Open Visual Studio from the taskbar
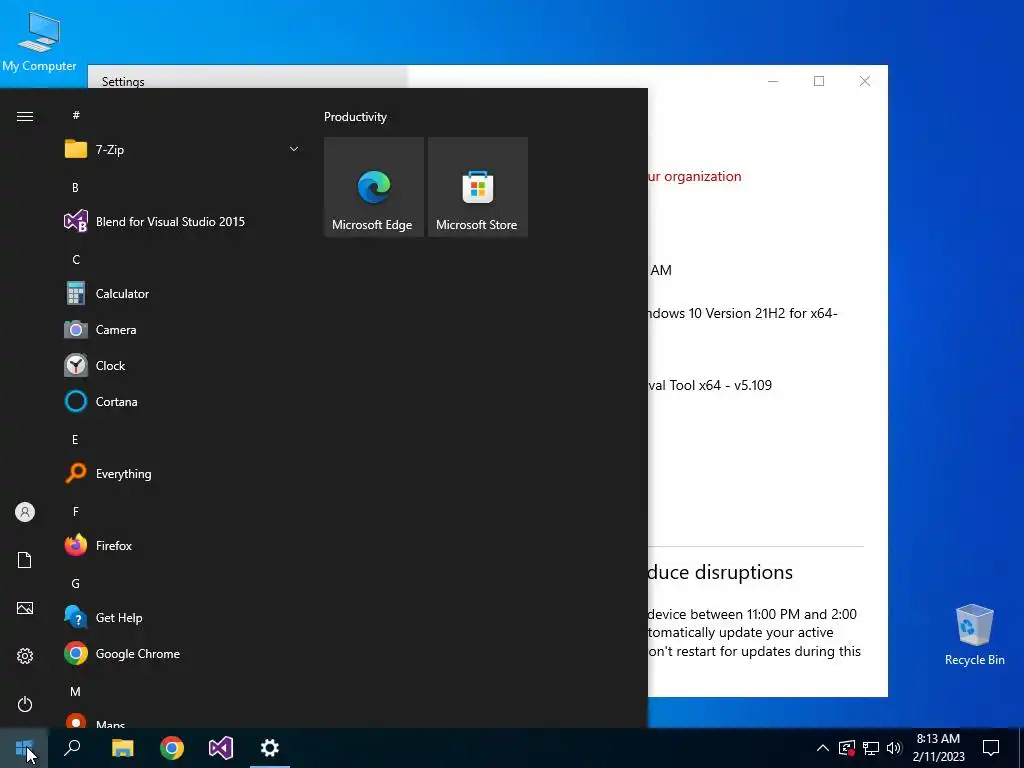 coord(221,748)
